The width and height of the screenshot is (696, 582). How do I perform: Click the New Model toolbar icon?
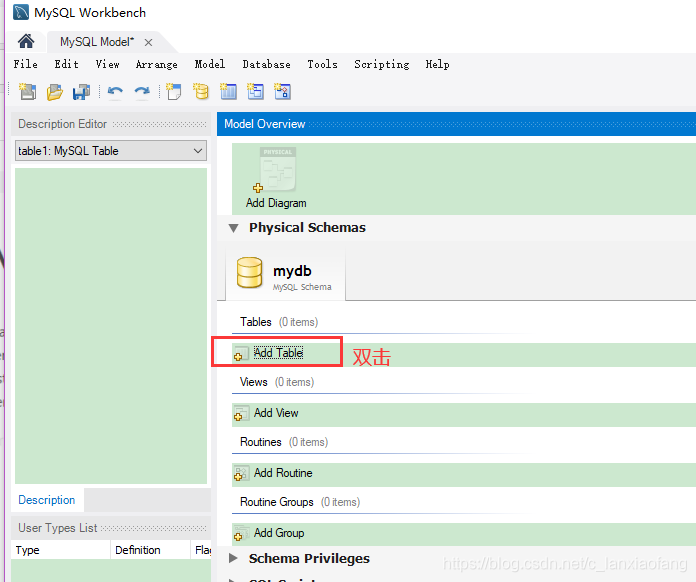click(27, 92)
